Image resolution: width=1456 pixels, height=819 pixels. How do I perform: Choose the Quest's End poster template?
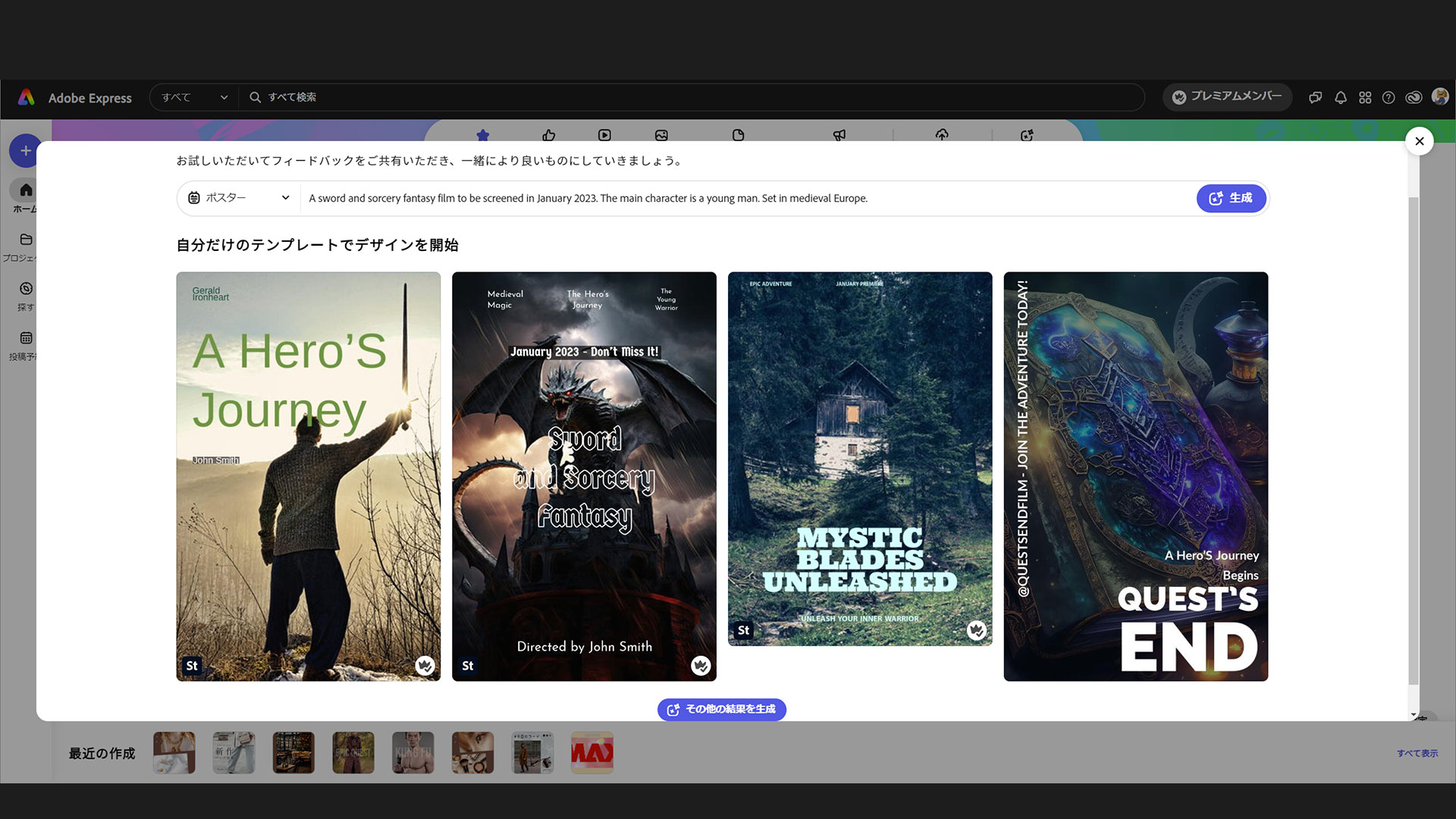[1135, 476]
